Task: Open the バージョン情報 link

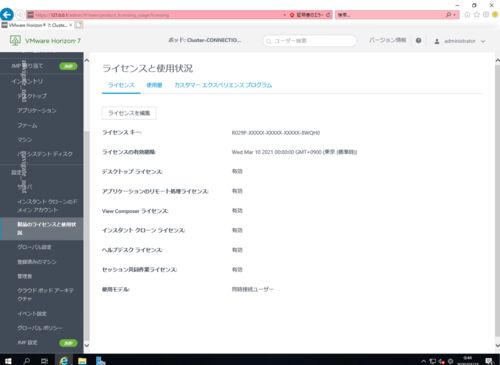Action: tap(388, 40)
